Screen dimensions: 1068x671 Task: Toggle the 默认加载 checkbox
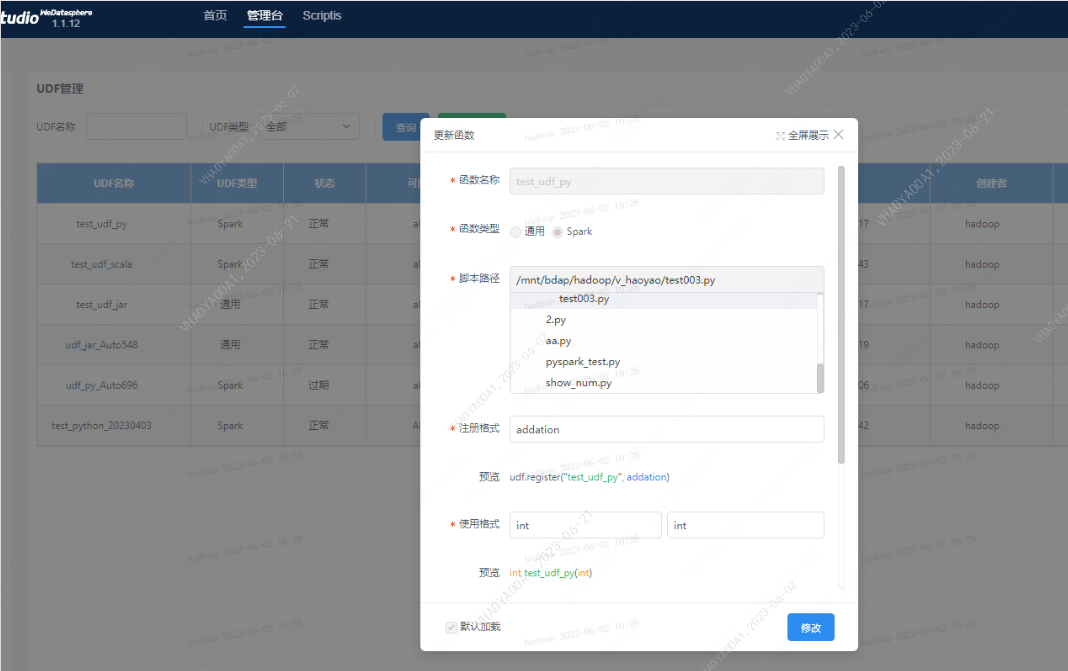[x=452, y=627]
